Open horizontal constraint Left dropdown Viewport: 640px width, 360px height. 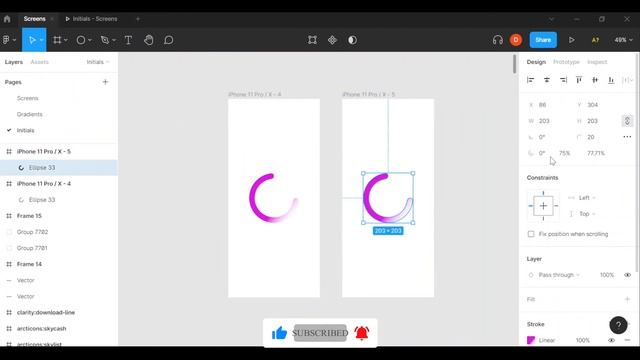coord(587,198)
